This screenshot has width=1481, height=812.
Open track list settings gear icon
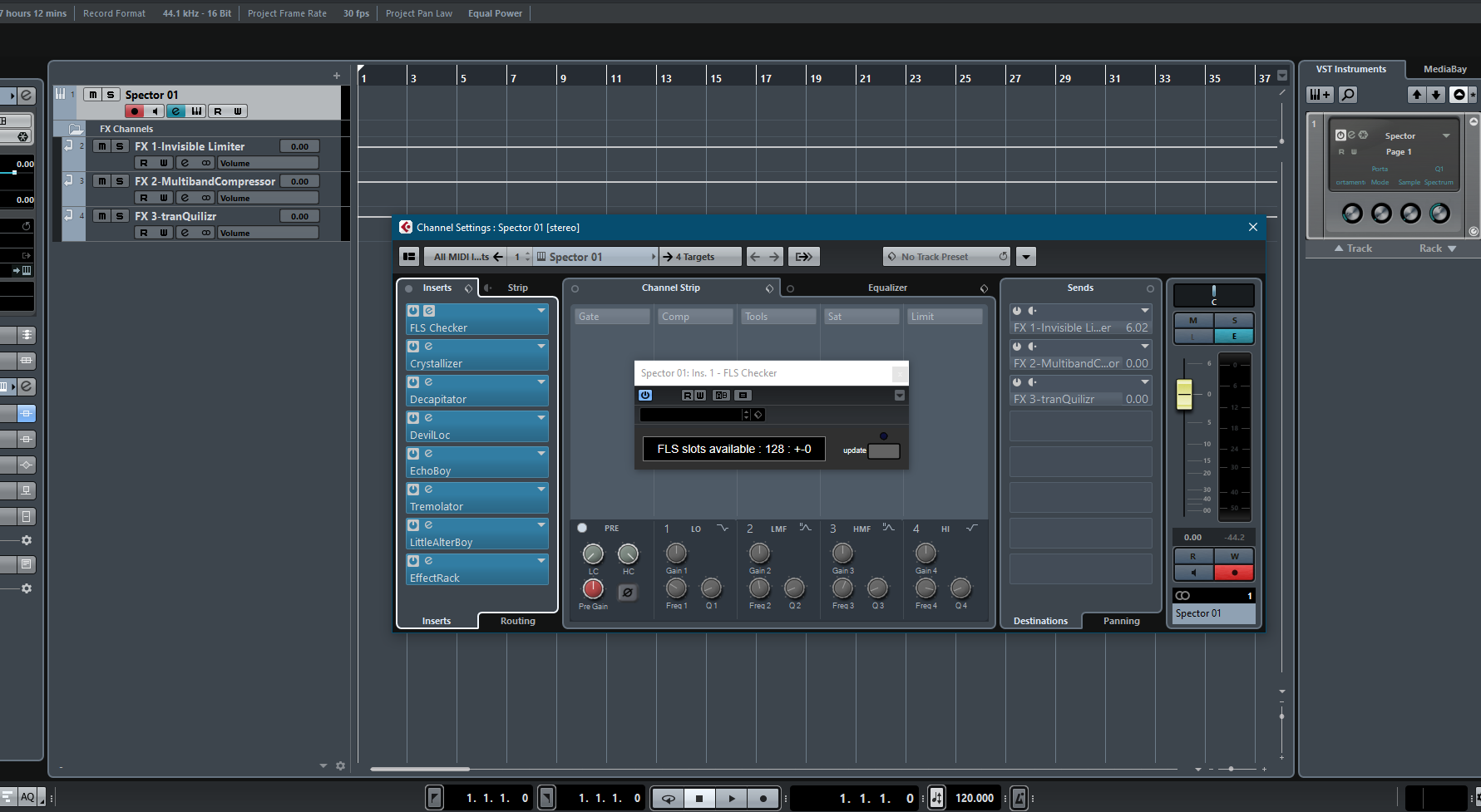(340, 765)
